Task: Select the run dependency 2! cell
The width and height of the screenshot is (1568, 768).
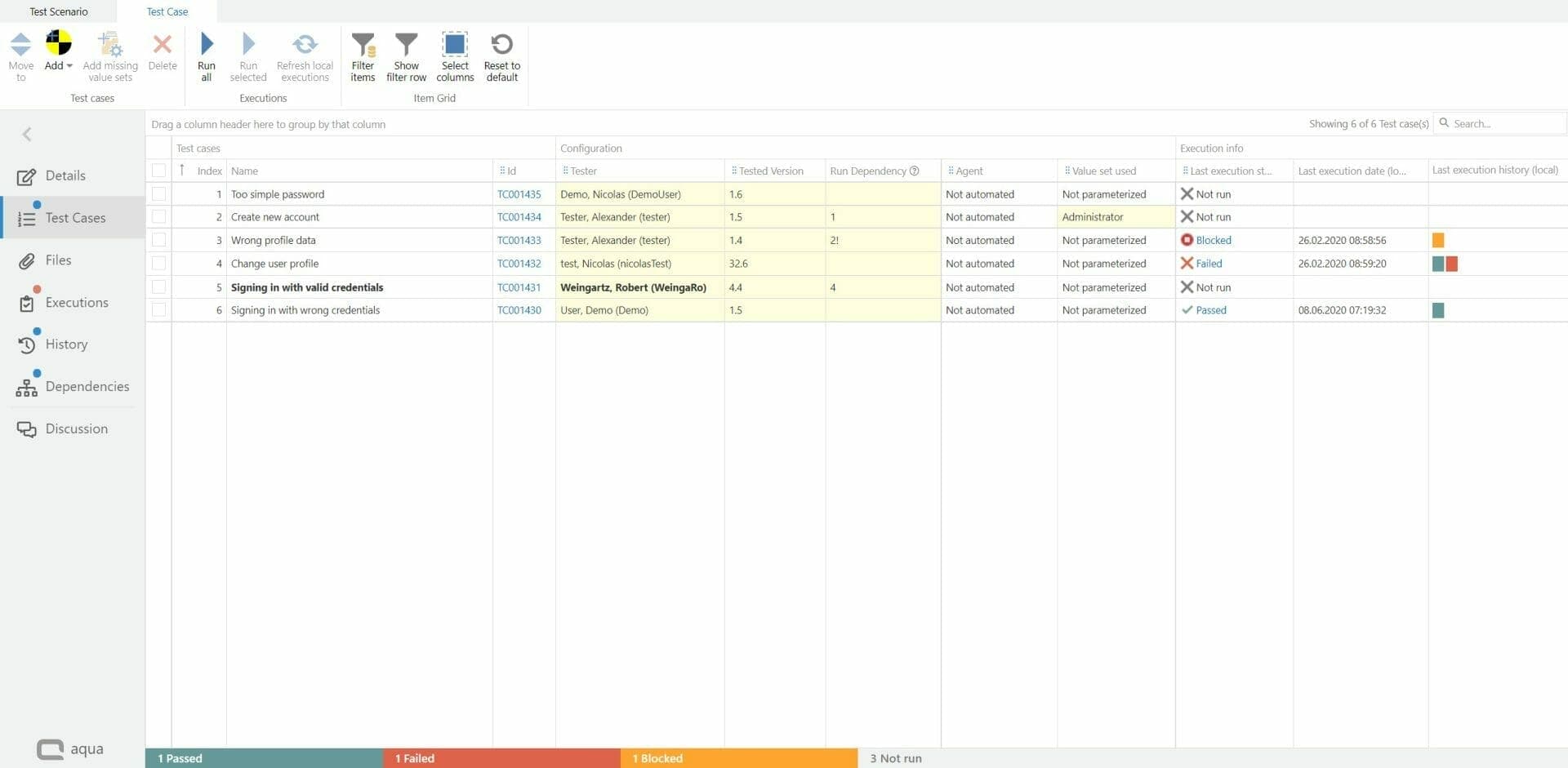Action: pos(883,240)
